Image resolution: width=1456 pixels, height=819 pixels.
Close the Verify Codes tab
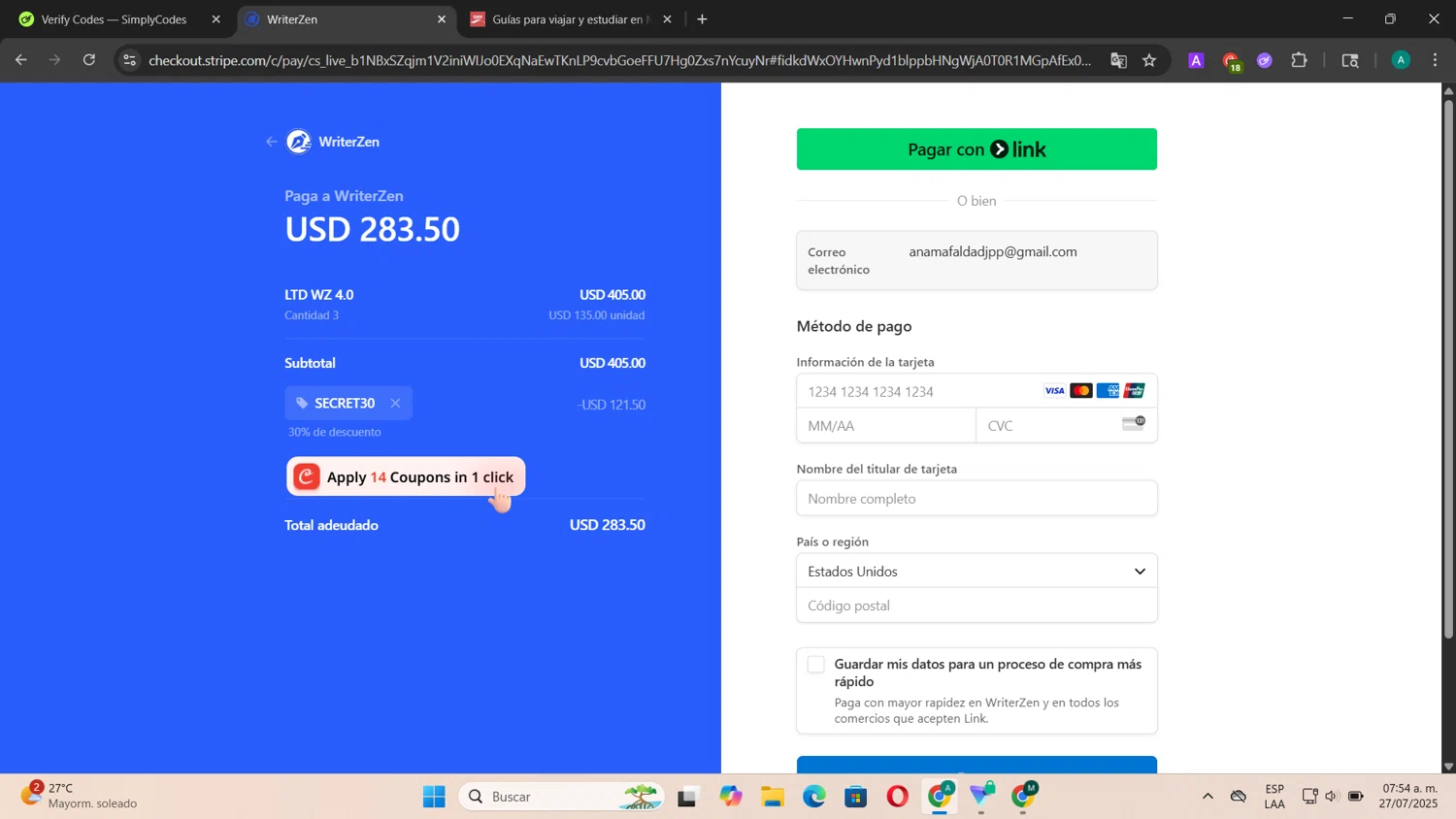click(x=215, y=19)
